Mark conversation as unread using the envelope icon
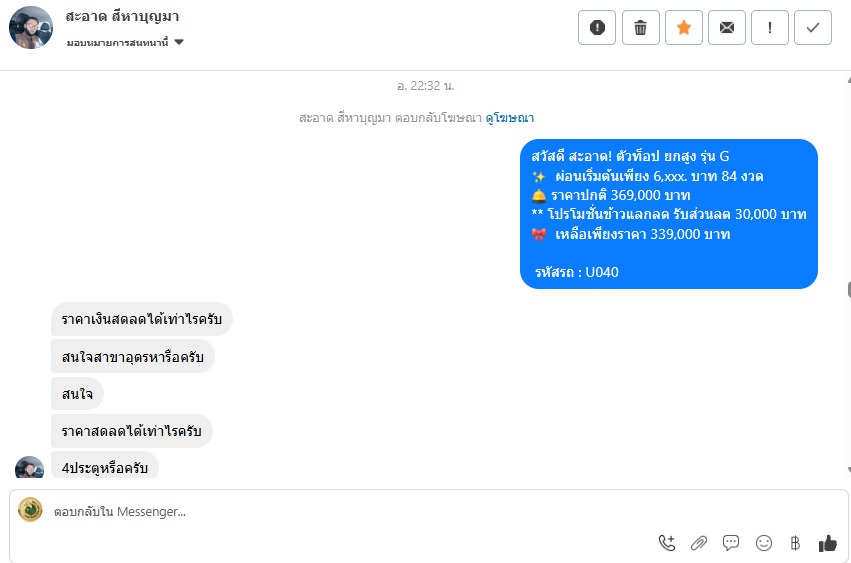Viewport: 851px width, 563px height. tap(727, 27)
